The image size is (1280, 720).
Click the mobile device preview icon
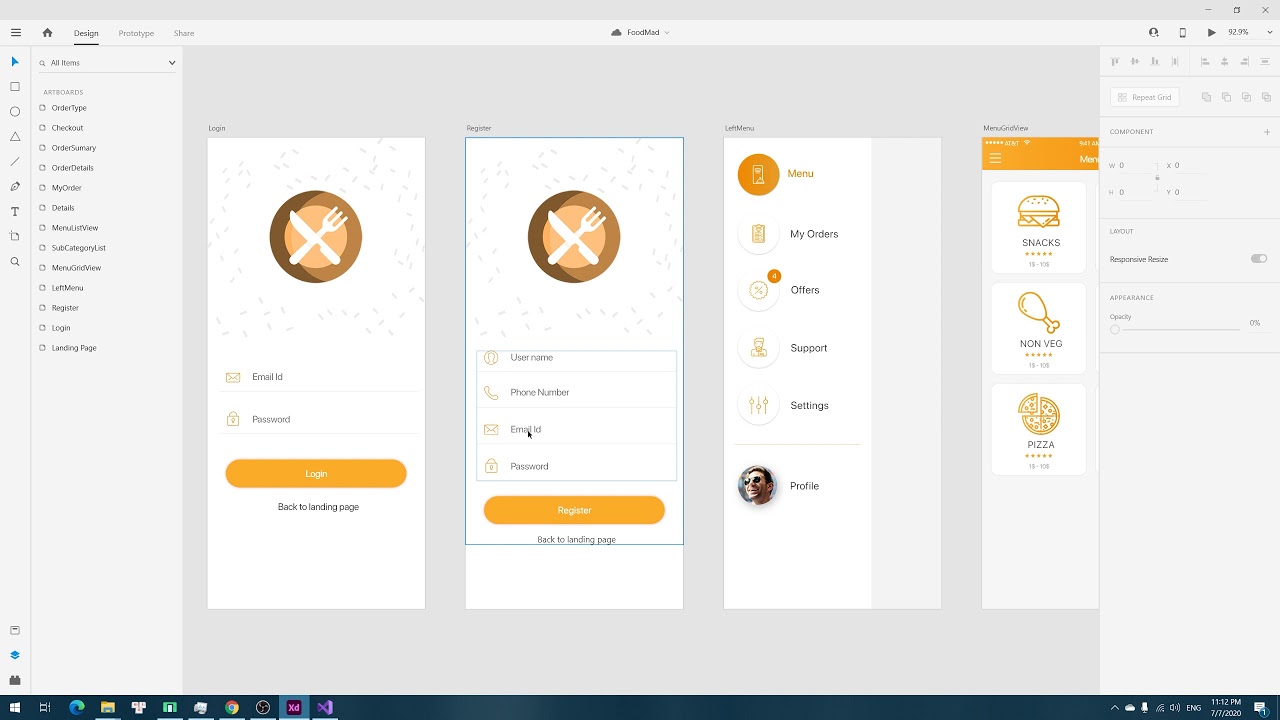1183,33
